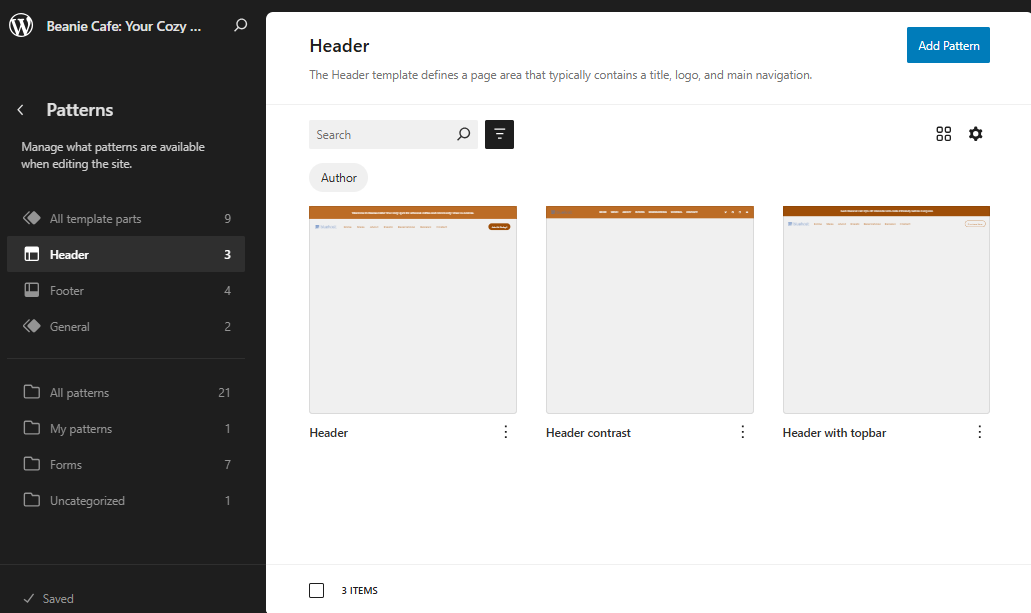Viewport: 1031px width, 613px height.
Task: Switch pattern view using the grid icon
Action: [x=943, y=133]
